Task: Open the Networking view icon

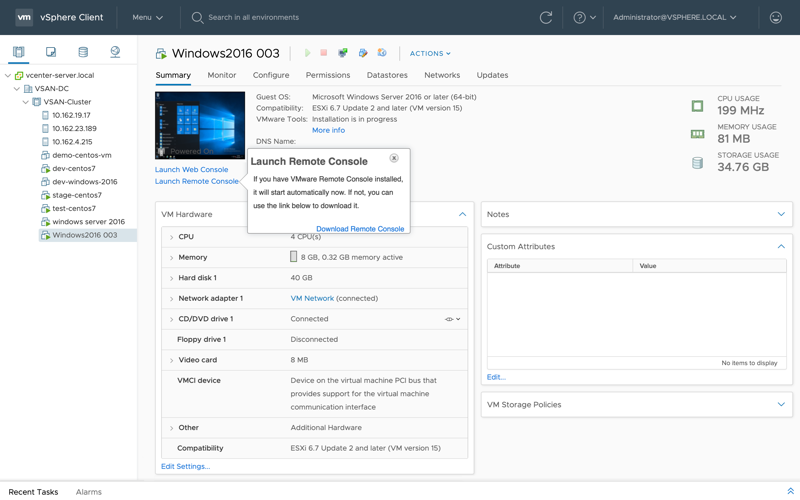Action: click(115, 52)
